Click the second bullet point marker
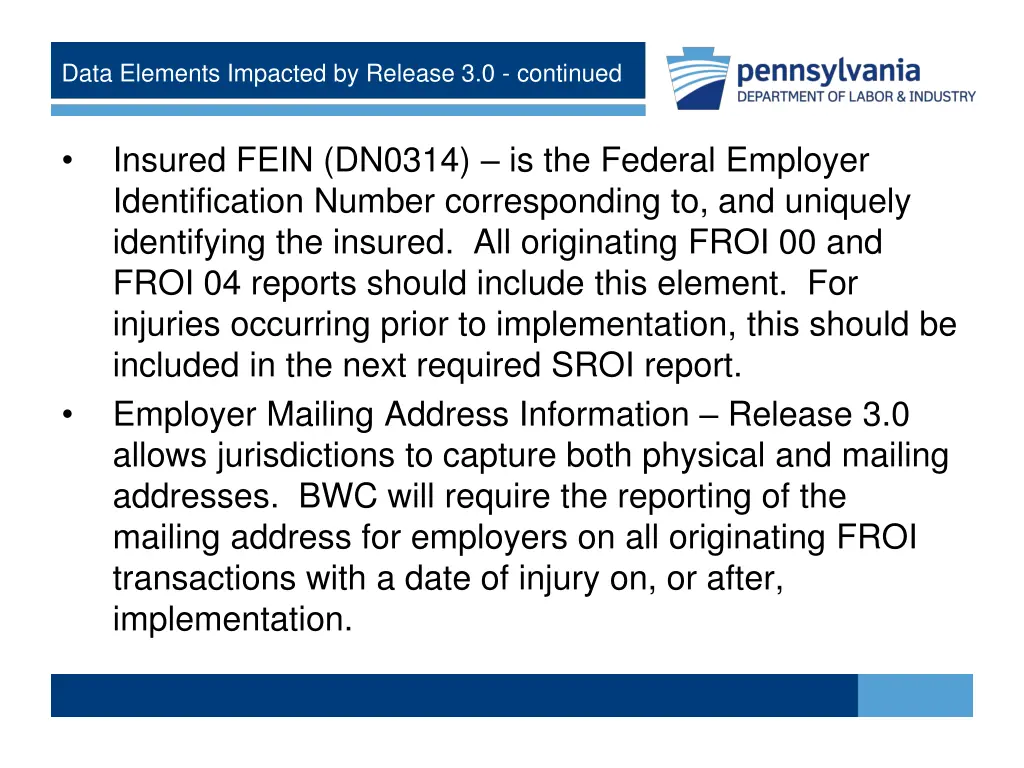 [67, 414]
